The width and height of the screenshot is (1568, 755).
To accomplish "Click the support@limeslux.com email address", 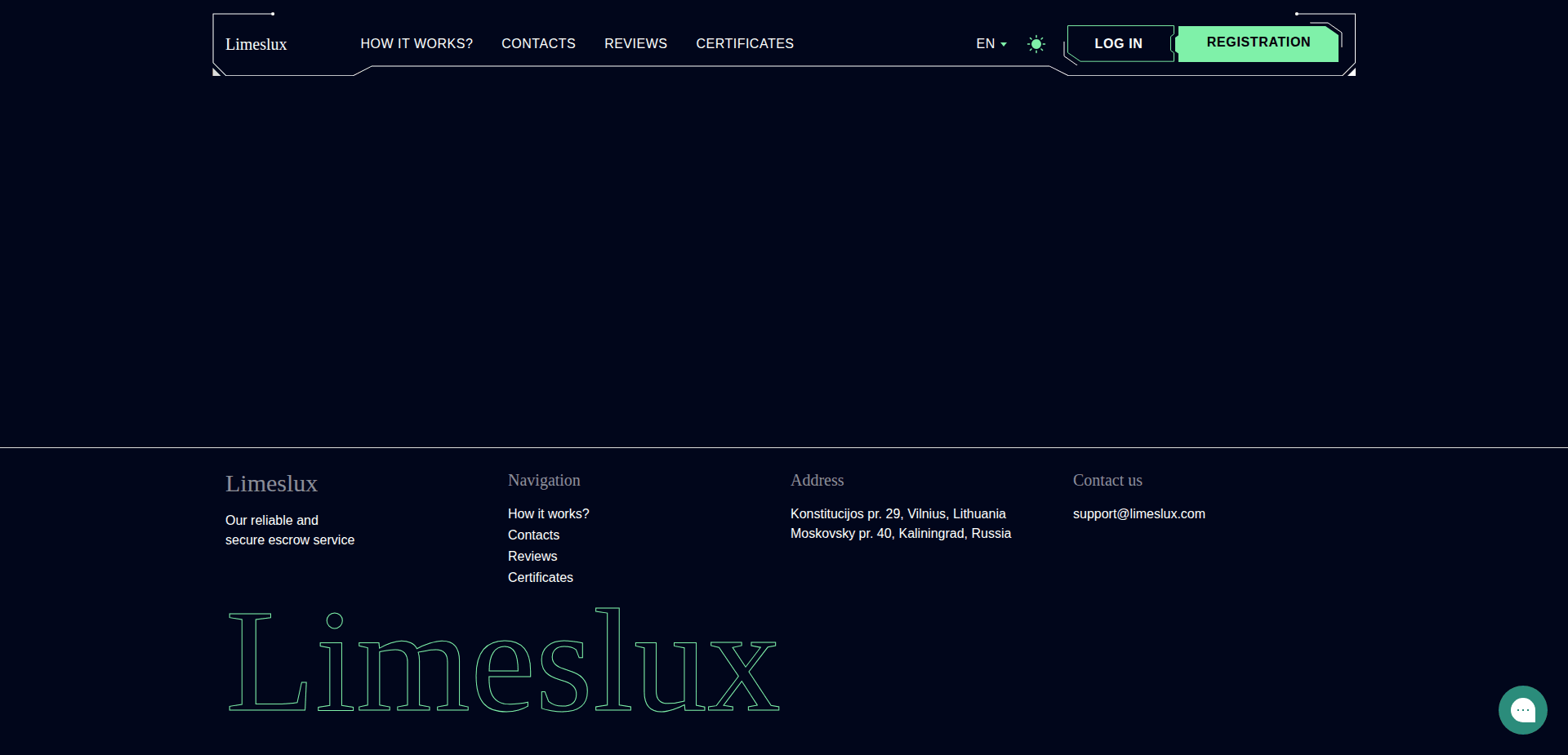I will point(1138,513).
